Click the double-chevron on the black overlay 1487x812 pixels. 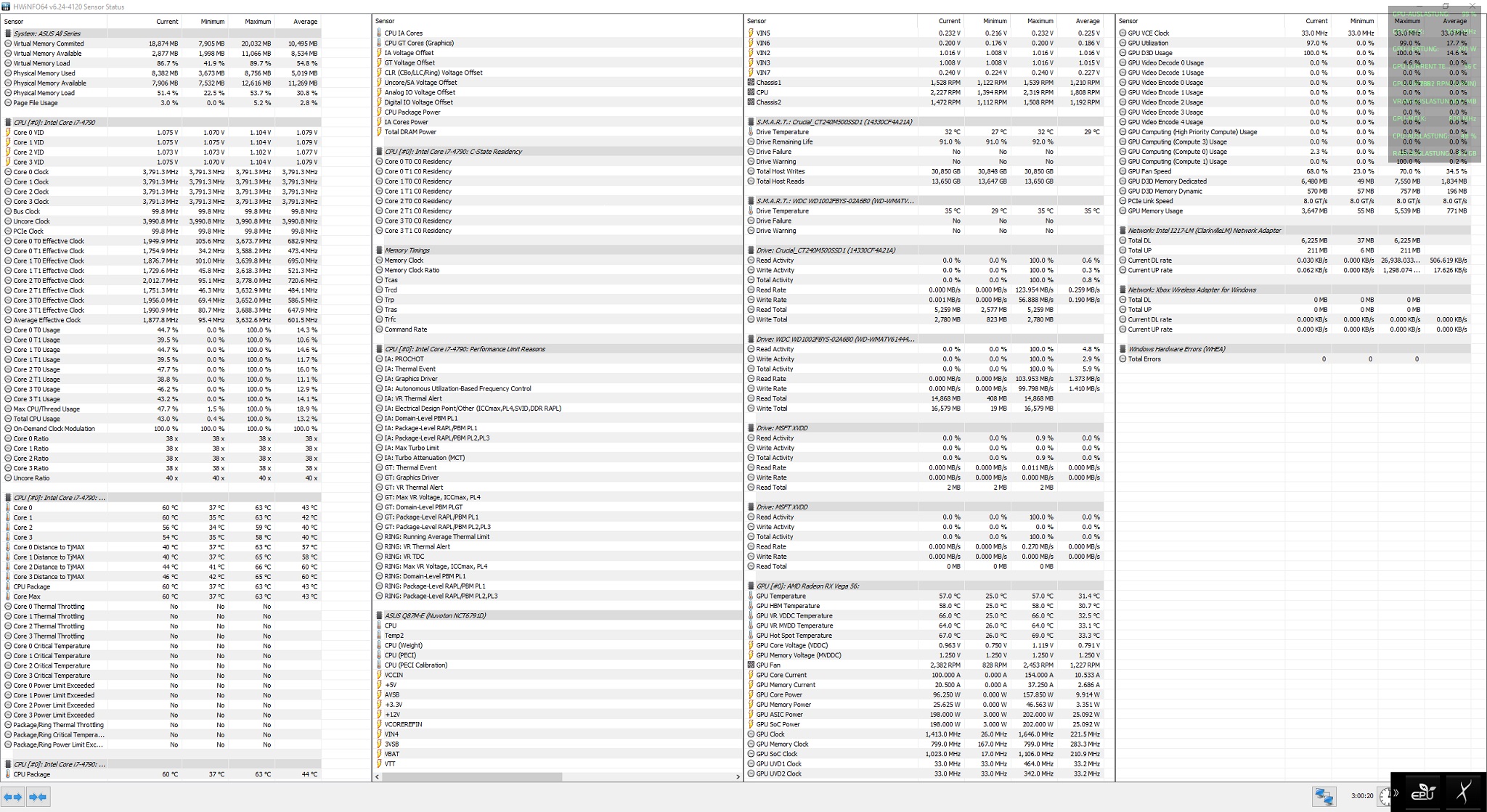tap(1396, 792)
